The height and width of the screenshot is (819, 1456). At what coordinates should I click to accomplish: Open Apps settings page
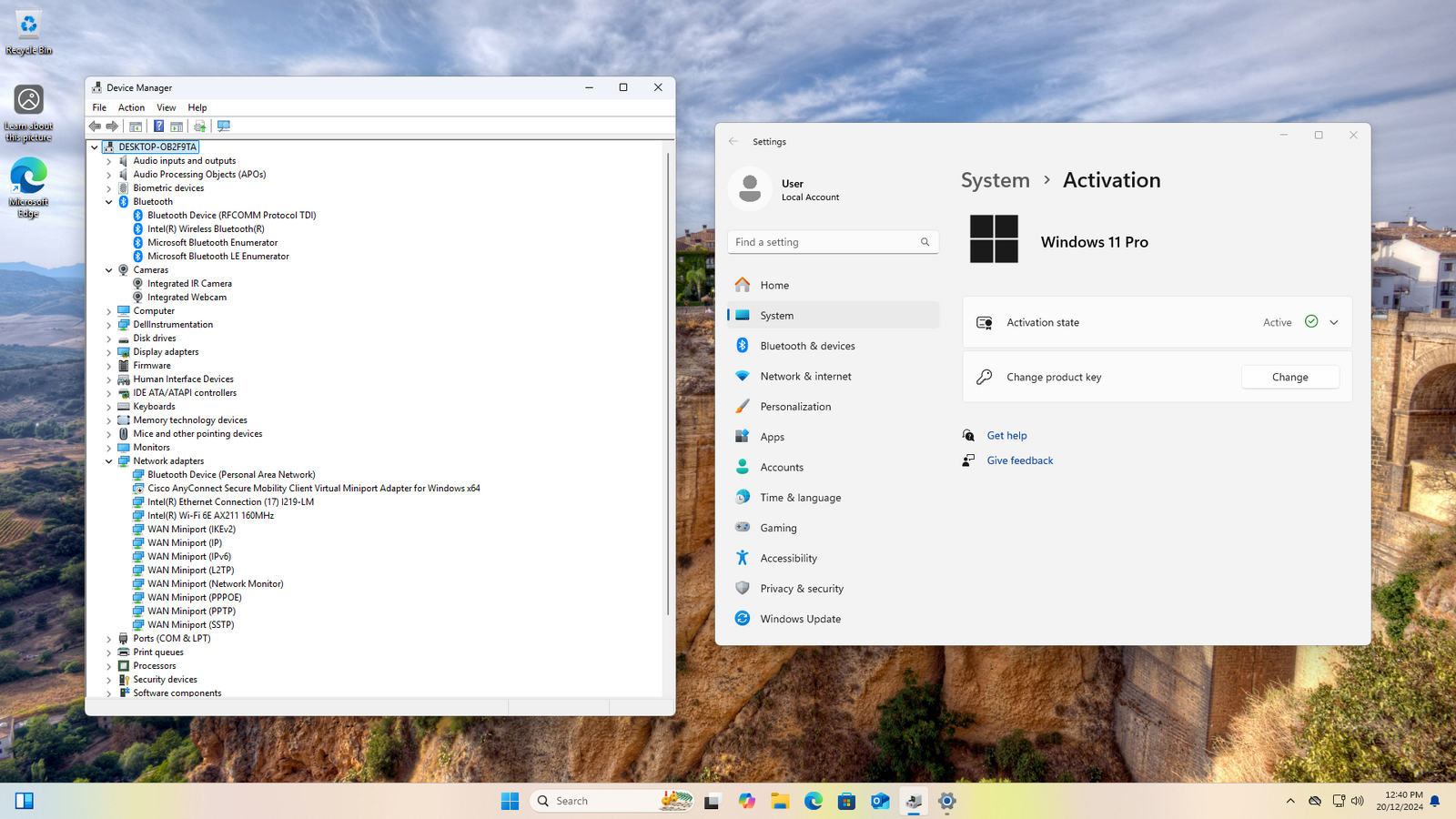[x=833, y=437]
